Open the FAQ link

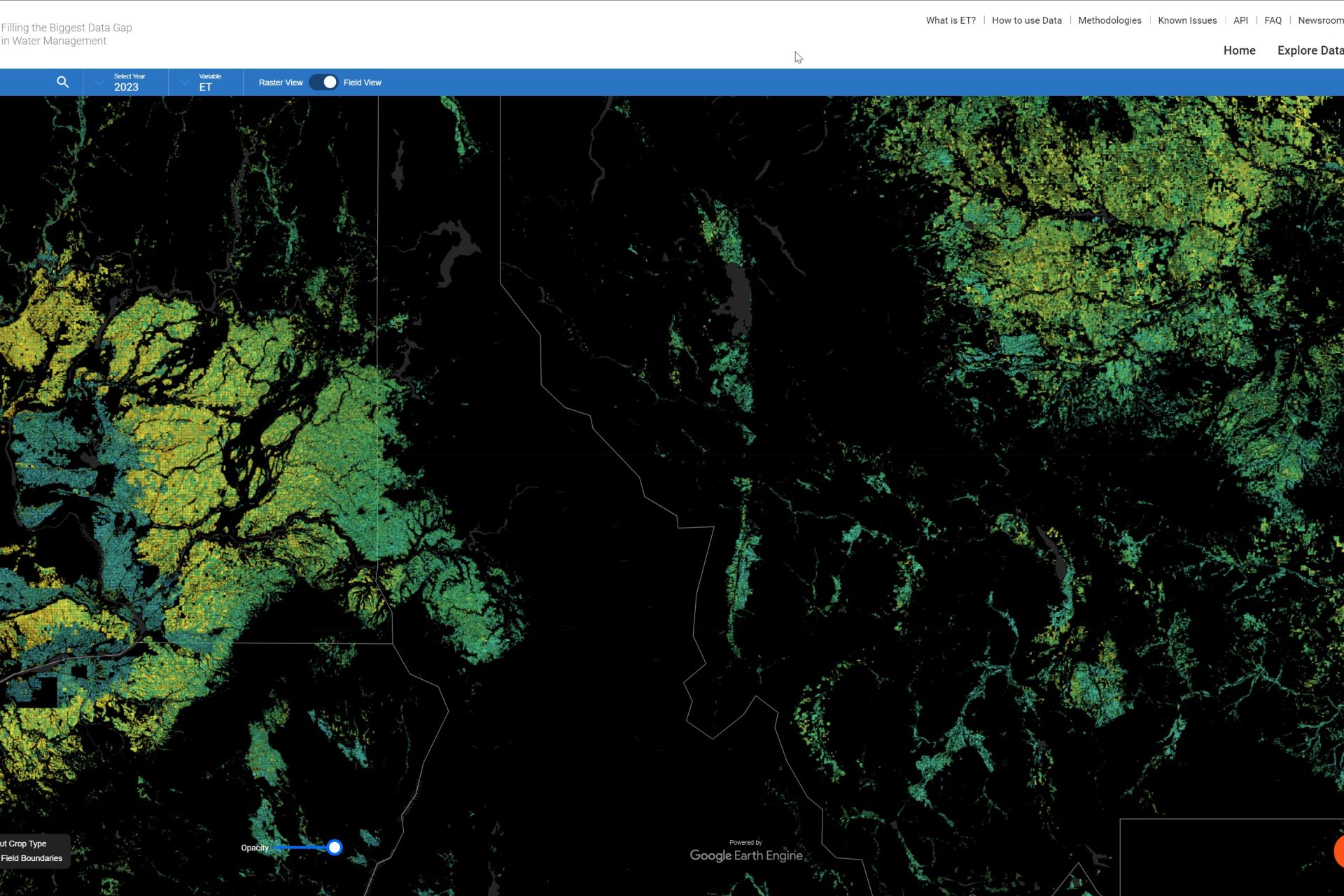point(1272,20)
